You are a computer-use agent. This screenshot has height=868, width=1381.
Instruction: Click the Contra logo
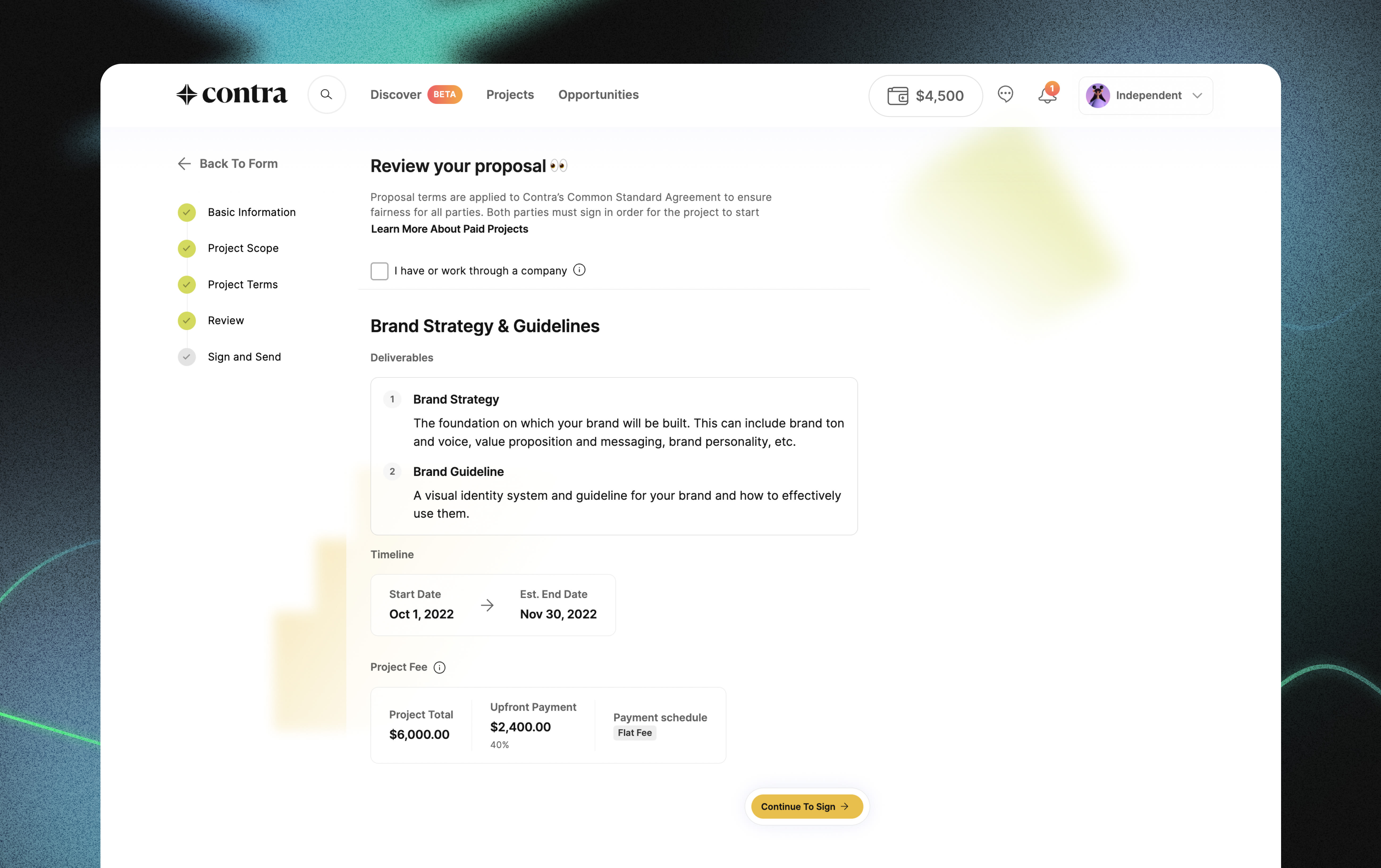pos(232,94)
